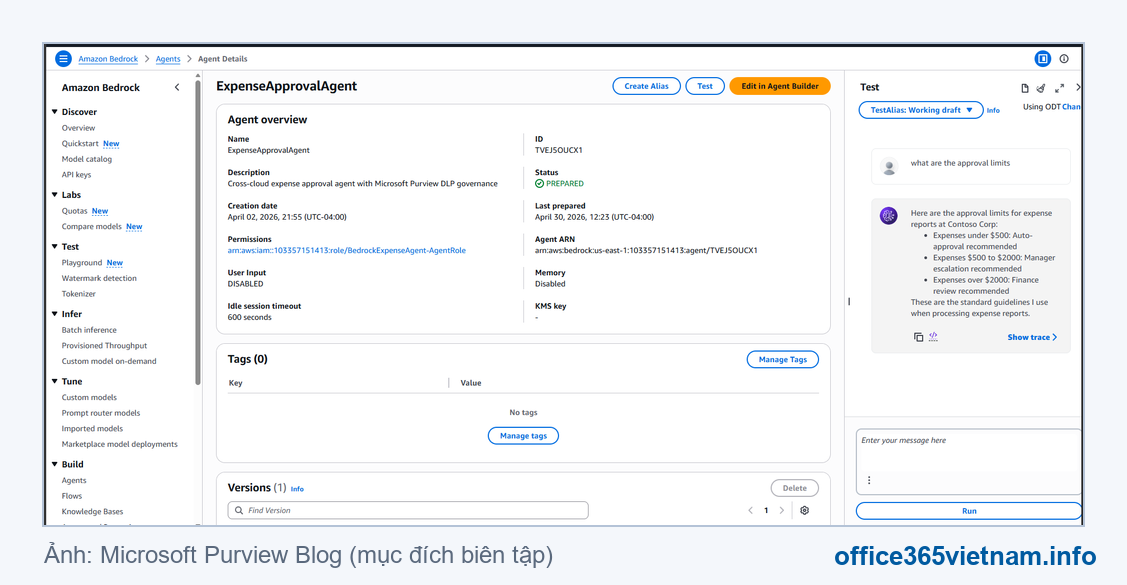
Task: Collapse the Amazon Bedrock sidebar chevron
Action: coord(177,88)
